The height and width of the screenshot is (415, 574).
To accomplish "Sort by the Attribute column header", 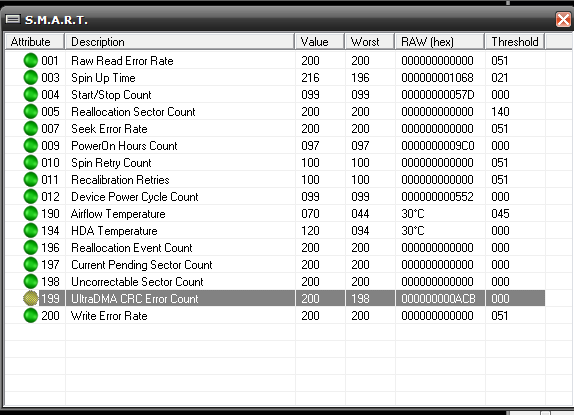I will (35, 42).
